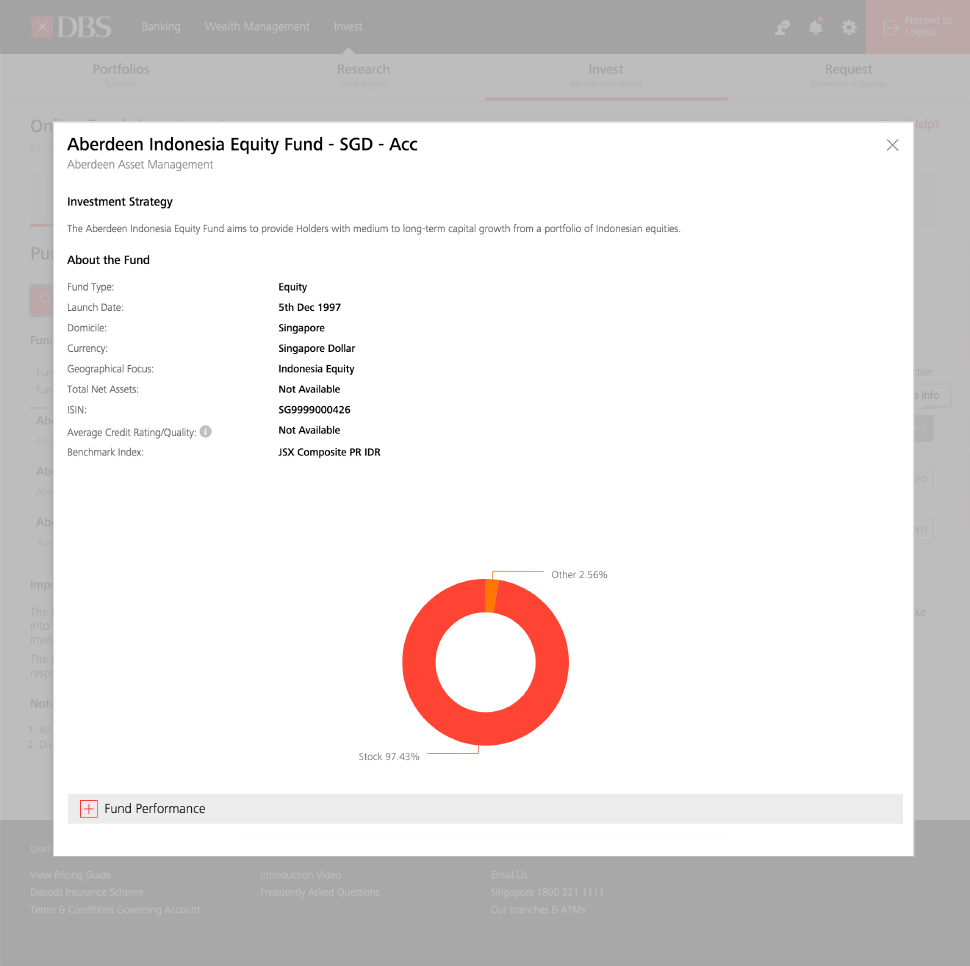Click Proceed to Logout button
Viewport: 970px width, 966px height.
tap(918, 27)
